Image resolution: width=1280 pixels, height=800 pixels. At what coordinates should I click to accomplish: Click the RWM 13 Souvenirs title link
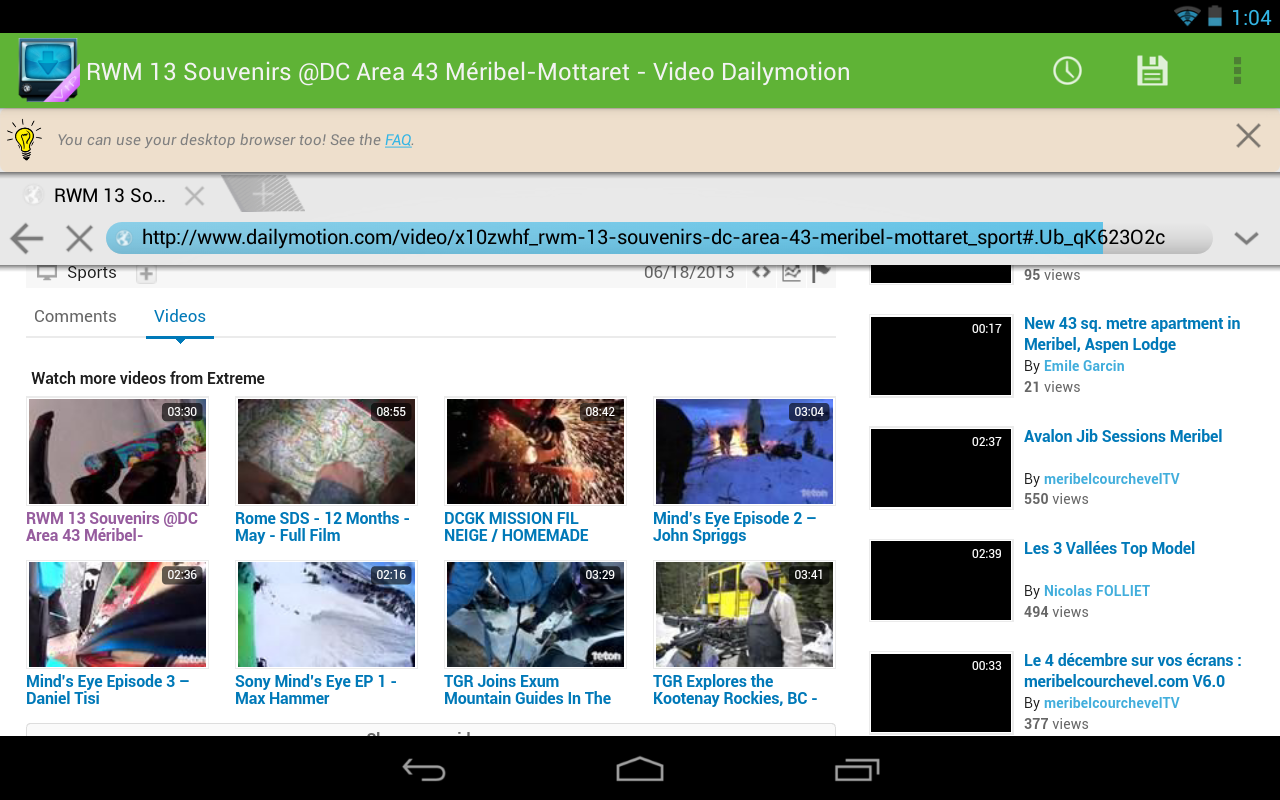pyautogui.click(x=112, y=527)
